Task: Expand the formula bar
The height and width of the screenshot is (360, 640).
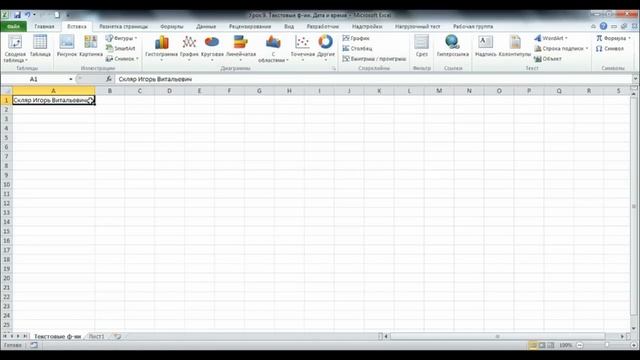Action: click(635, 78)
